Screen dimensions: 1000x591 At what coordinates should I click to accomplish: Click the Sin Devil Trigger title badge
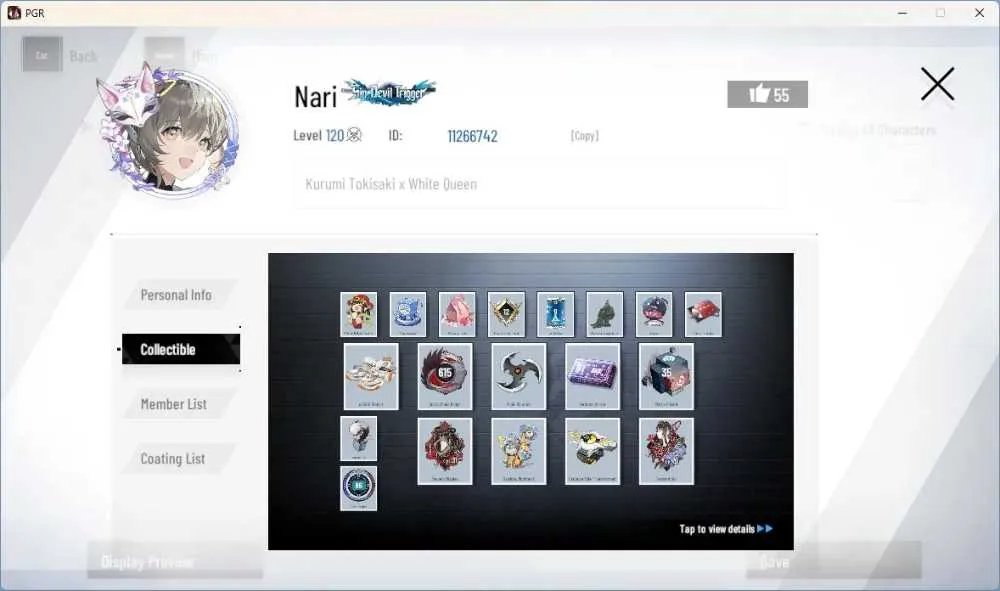[389, 92]
